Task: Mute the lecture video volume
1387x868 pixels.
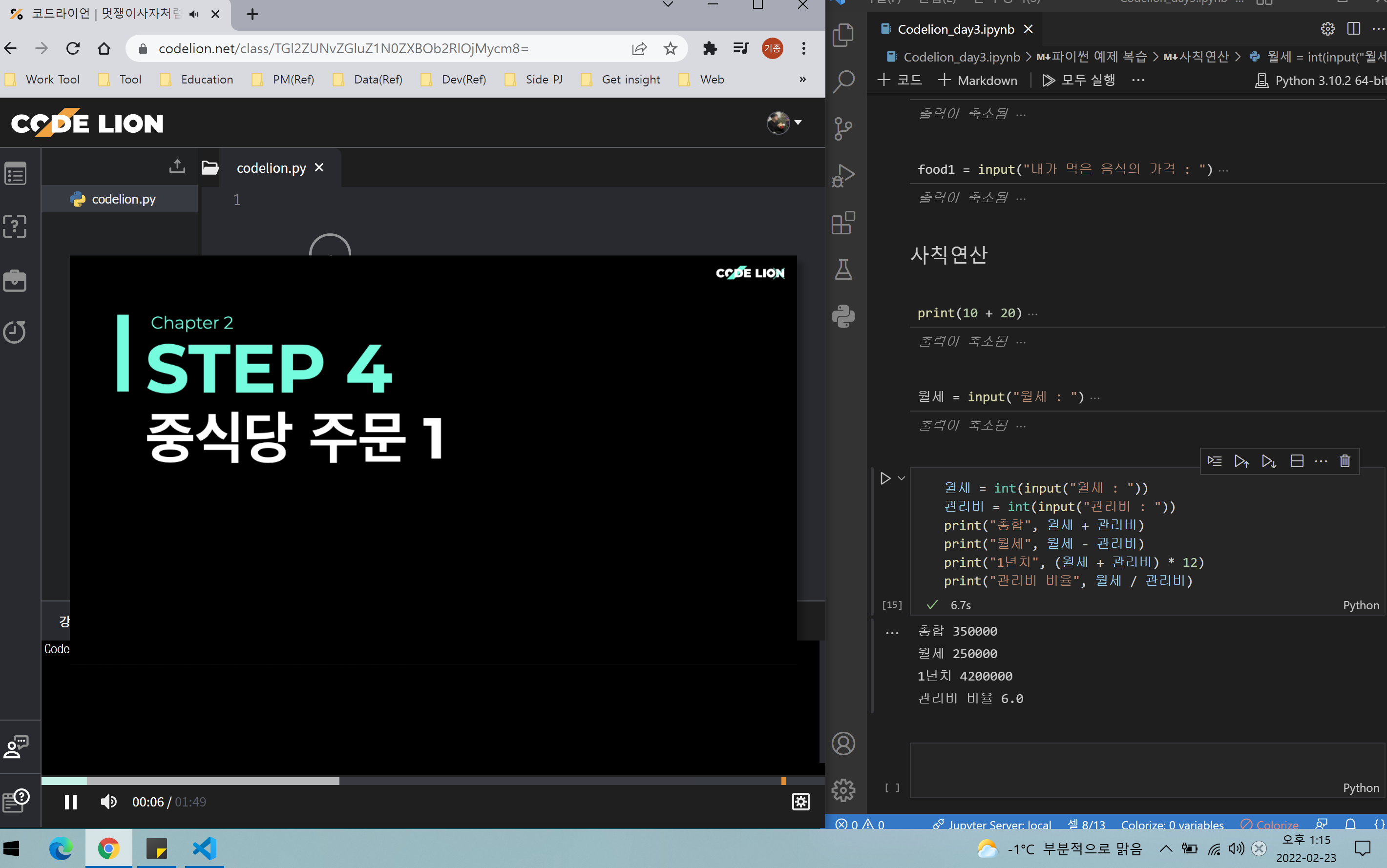Action: (108, 802)
